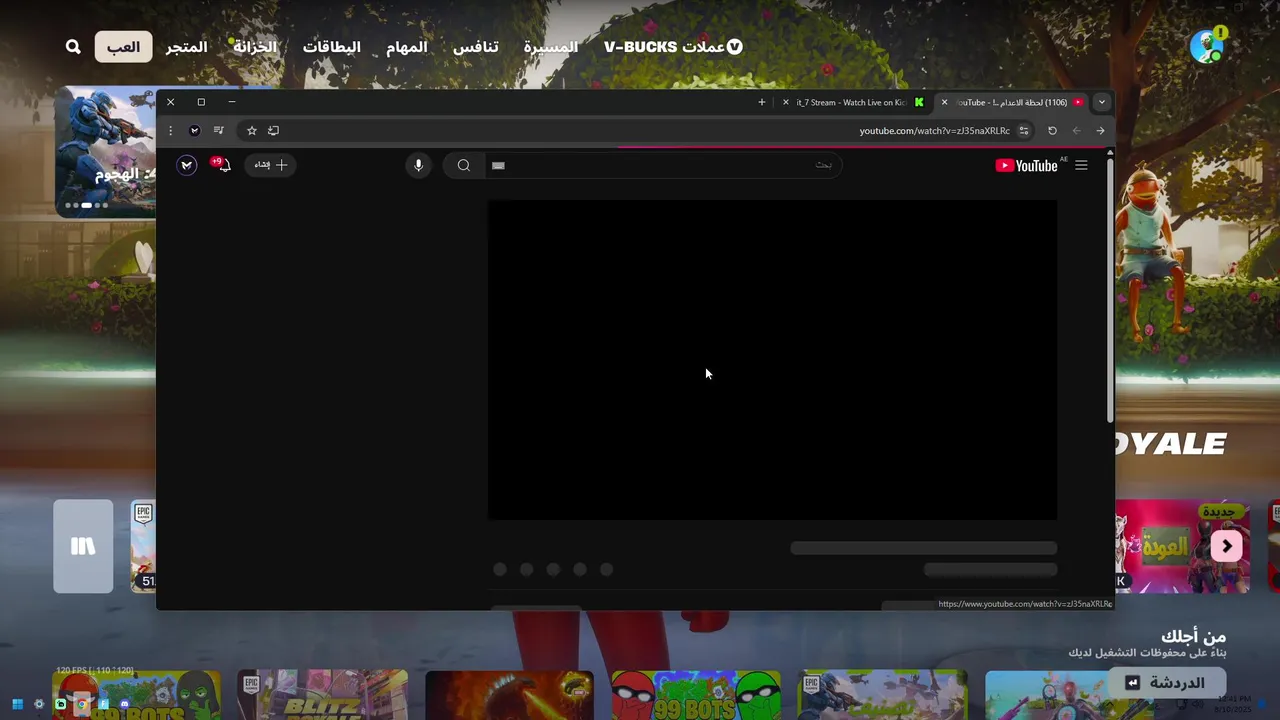Viewport: 1280px width, 720px height.
Task: Open the V-BUCKS عملات menu item
Action: pyautogui.click(x=673, y=47)
